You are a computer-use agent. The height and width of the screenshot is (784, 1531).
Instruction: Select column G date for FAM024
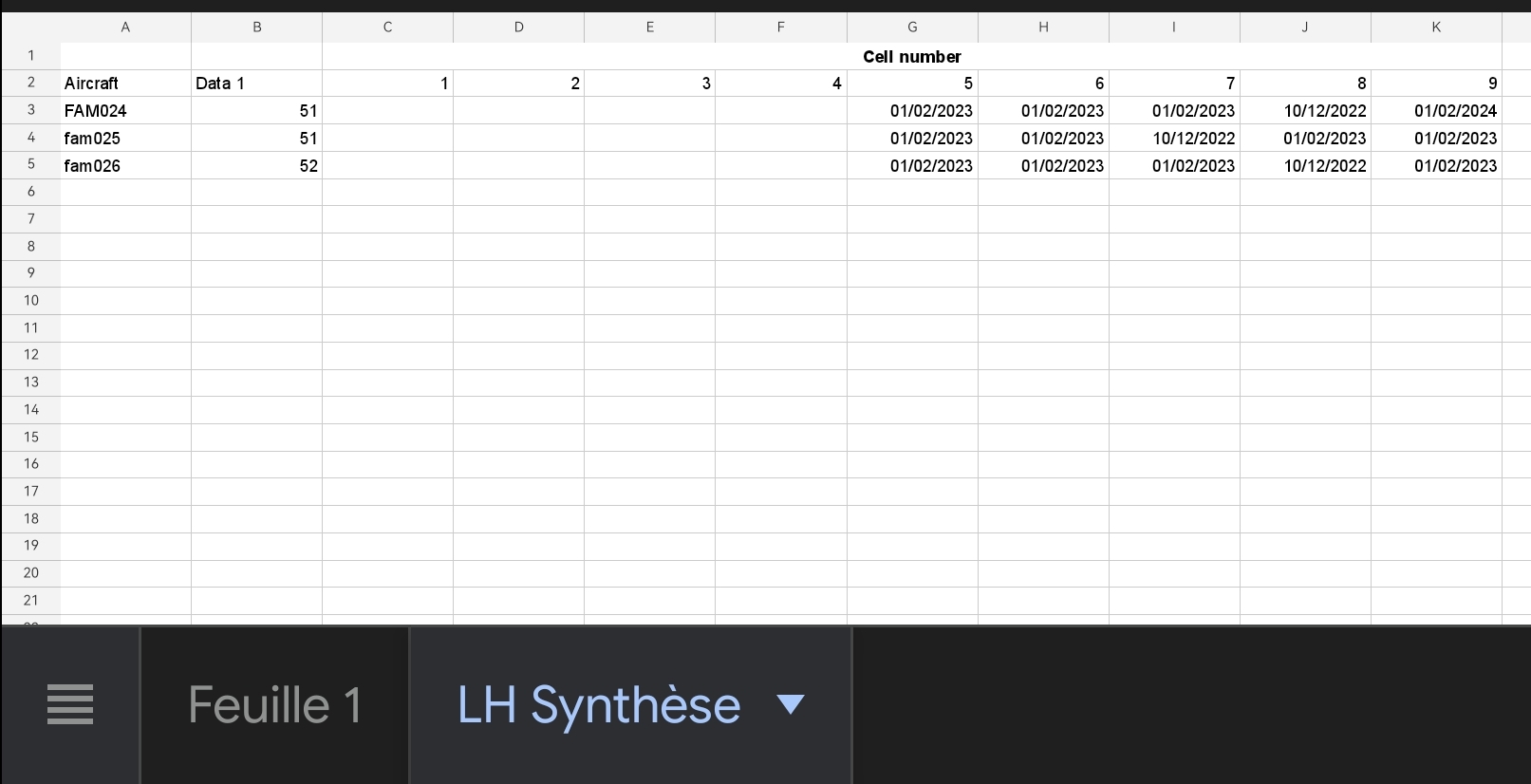(x=912, y=111)
